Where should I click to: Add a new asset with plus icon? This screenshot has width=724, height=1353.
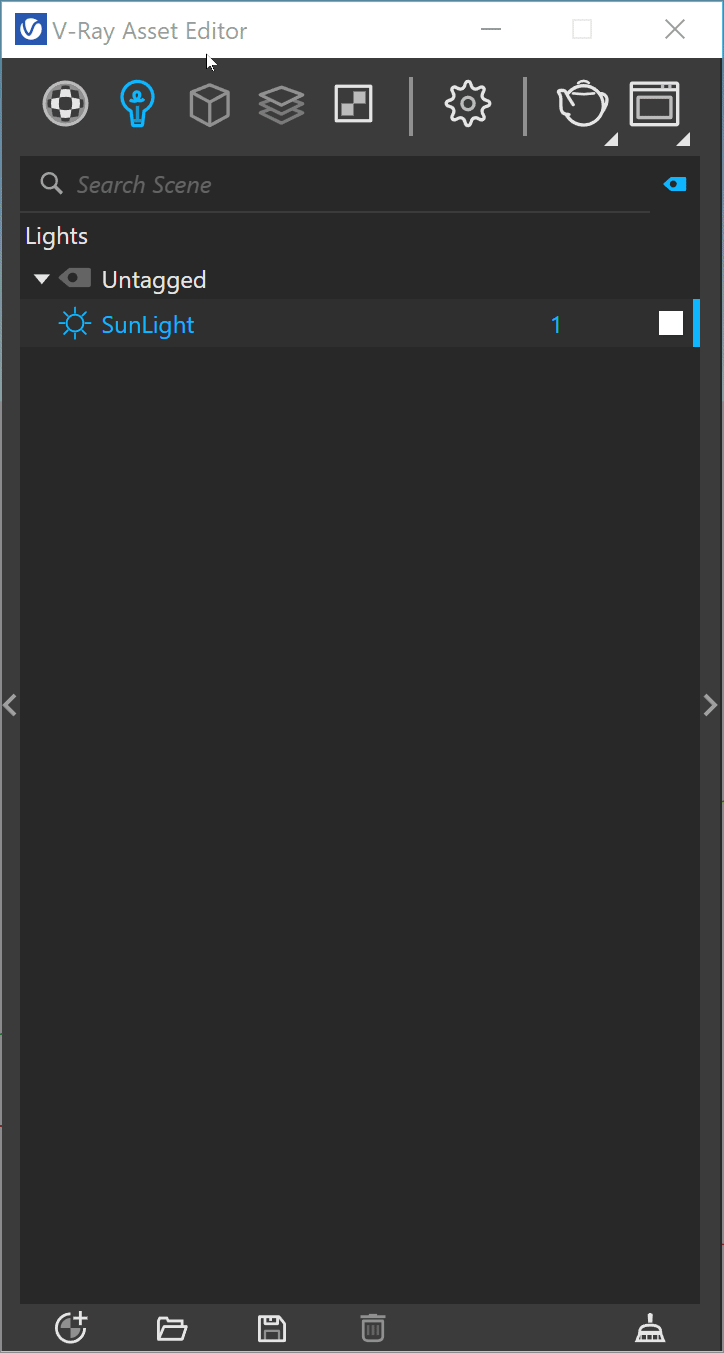click(71, 1327)
